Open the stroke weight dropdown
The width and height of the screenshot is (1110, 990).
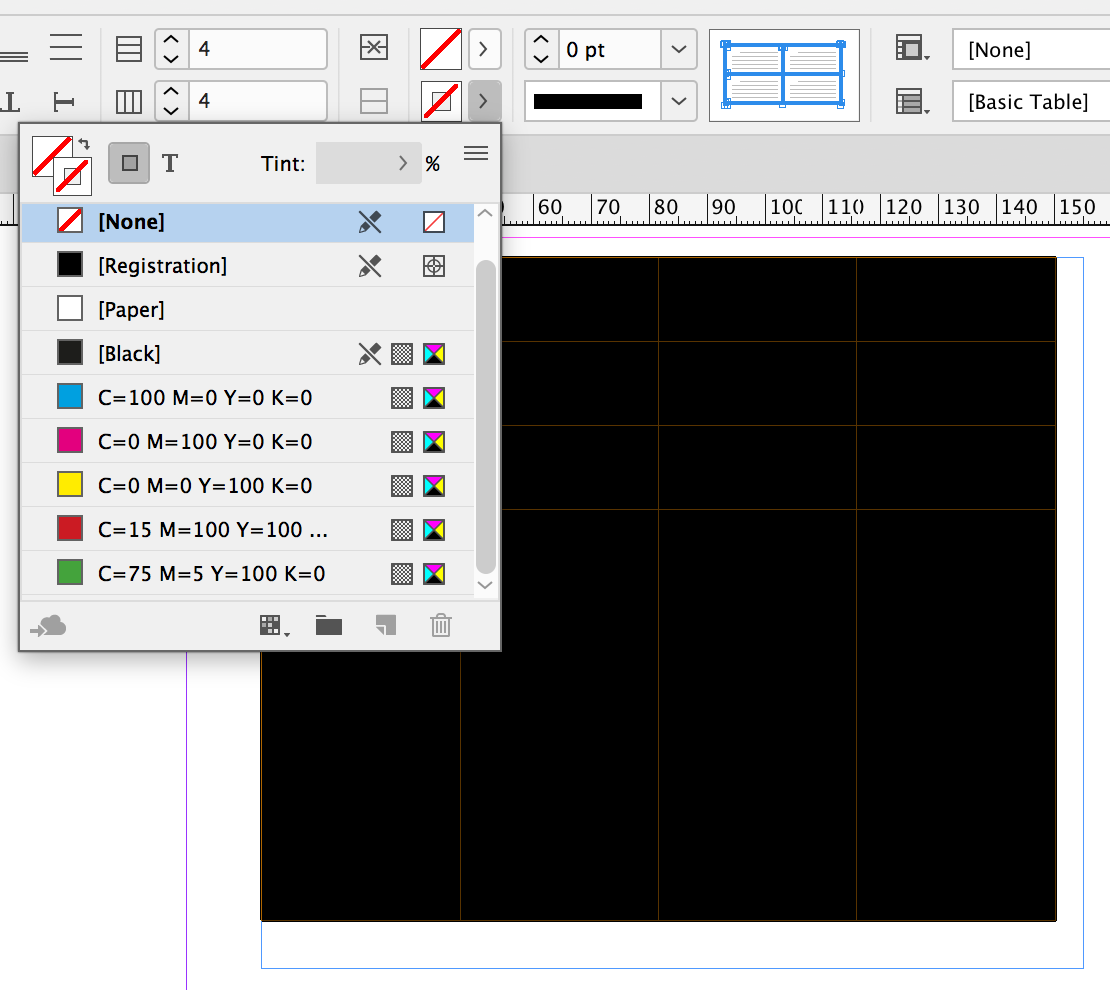[x=678, y=49]
